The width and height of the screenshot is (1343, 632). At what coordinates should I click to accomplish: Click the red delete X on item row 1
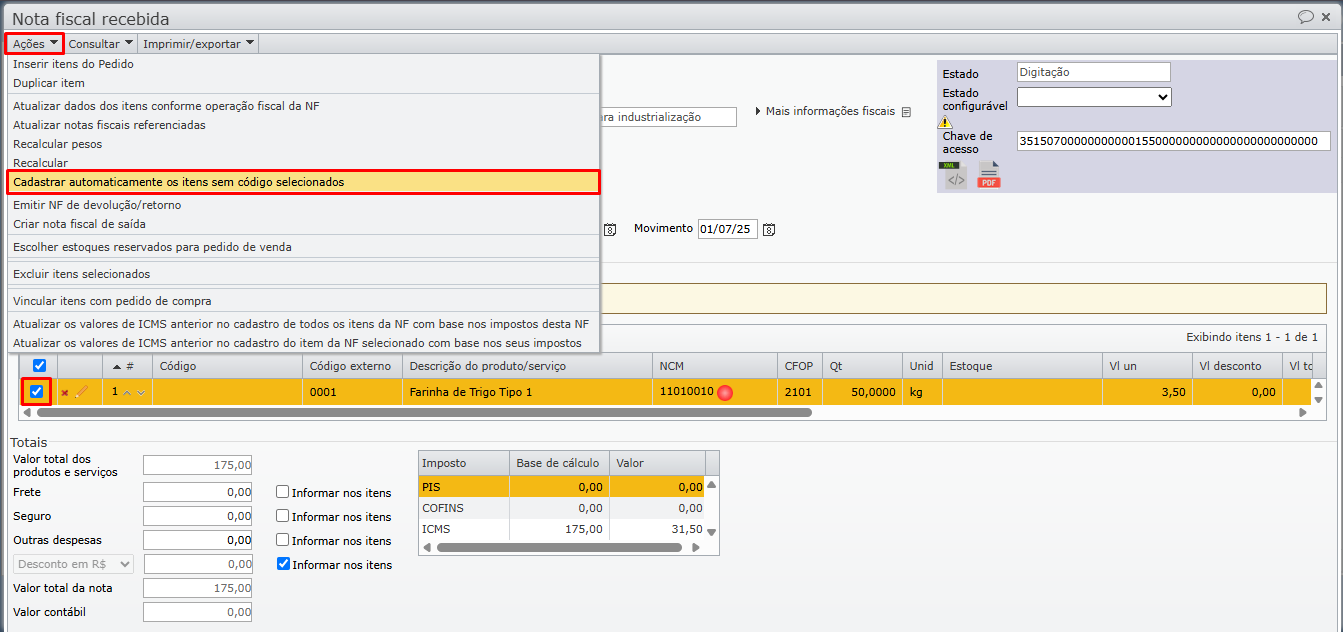pyautogui.click(x=65, y=393)
